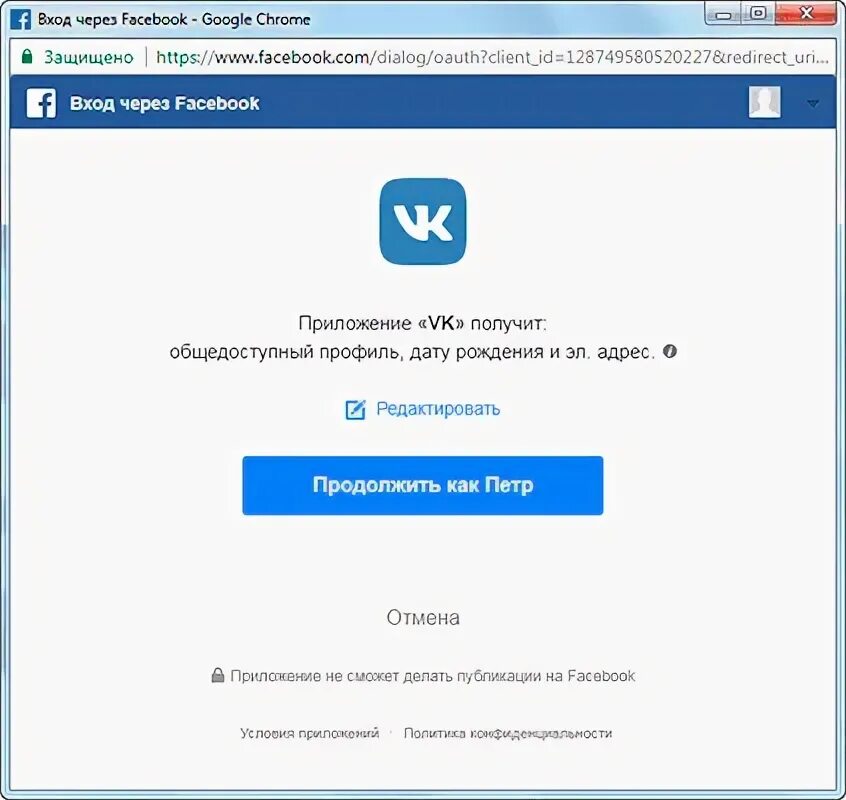
Task: Click the Facebook favicon in the title bar
Action: point(21,19)
